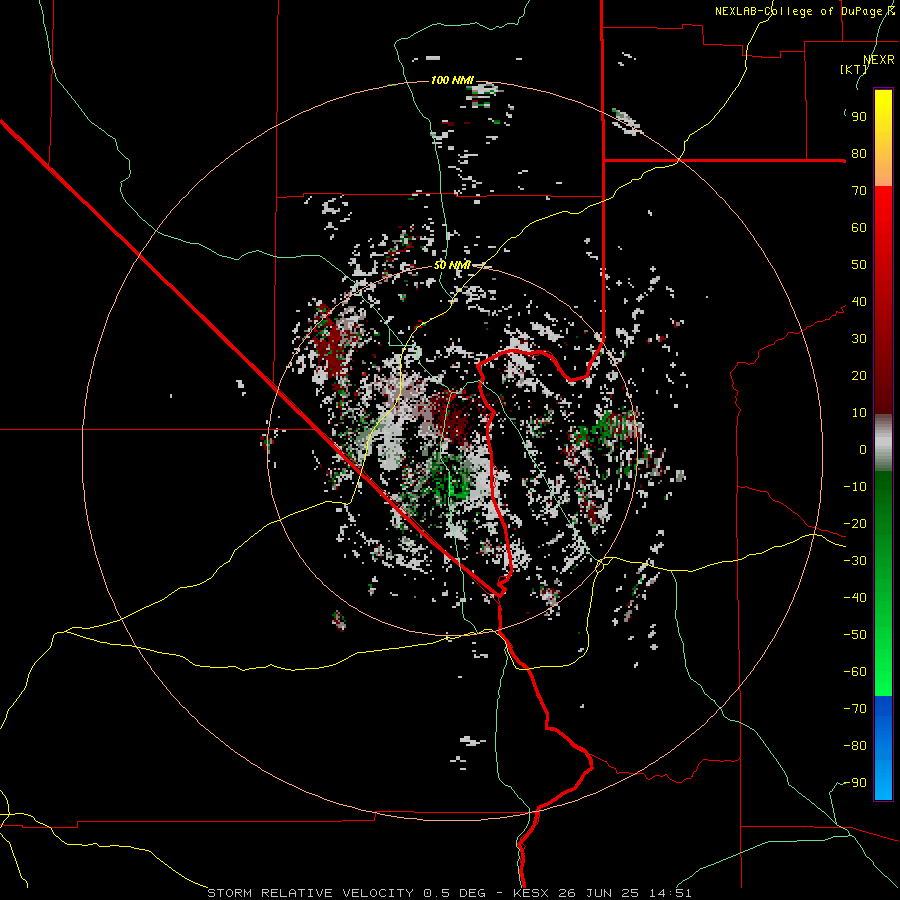Click the 80 value on the velocity scale
900x900 pixels.
[859, 154]
